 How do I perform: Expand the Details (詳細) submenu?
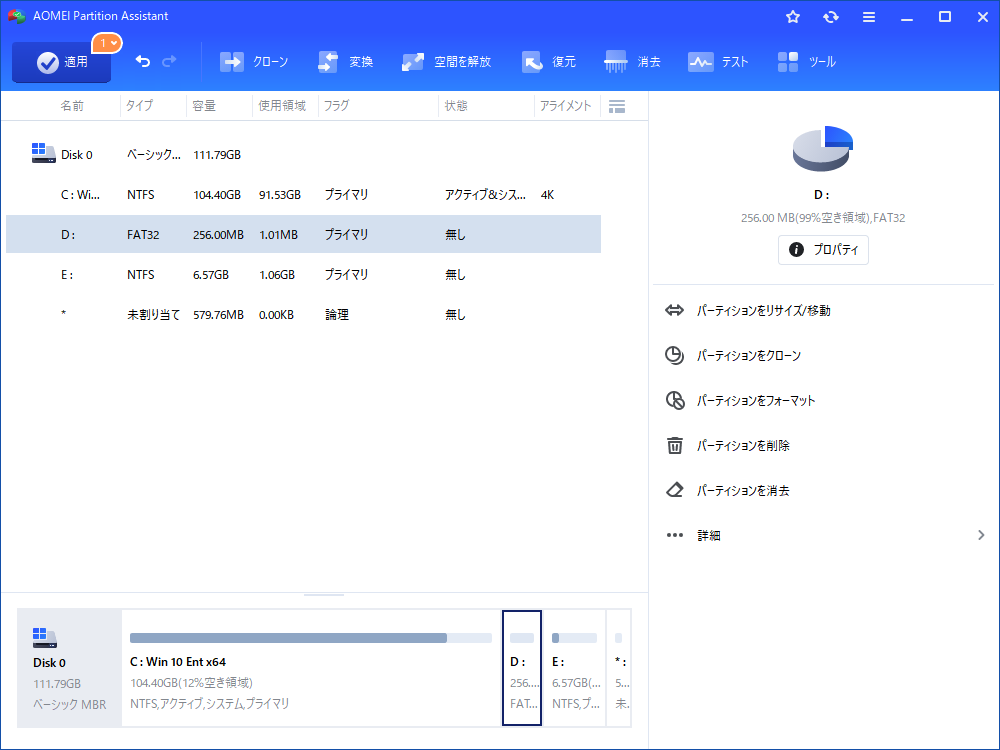pos(825,536)
